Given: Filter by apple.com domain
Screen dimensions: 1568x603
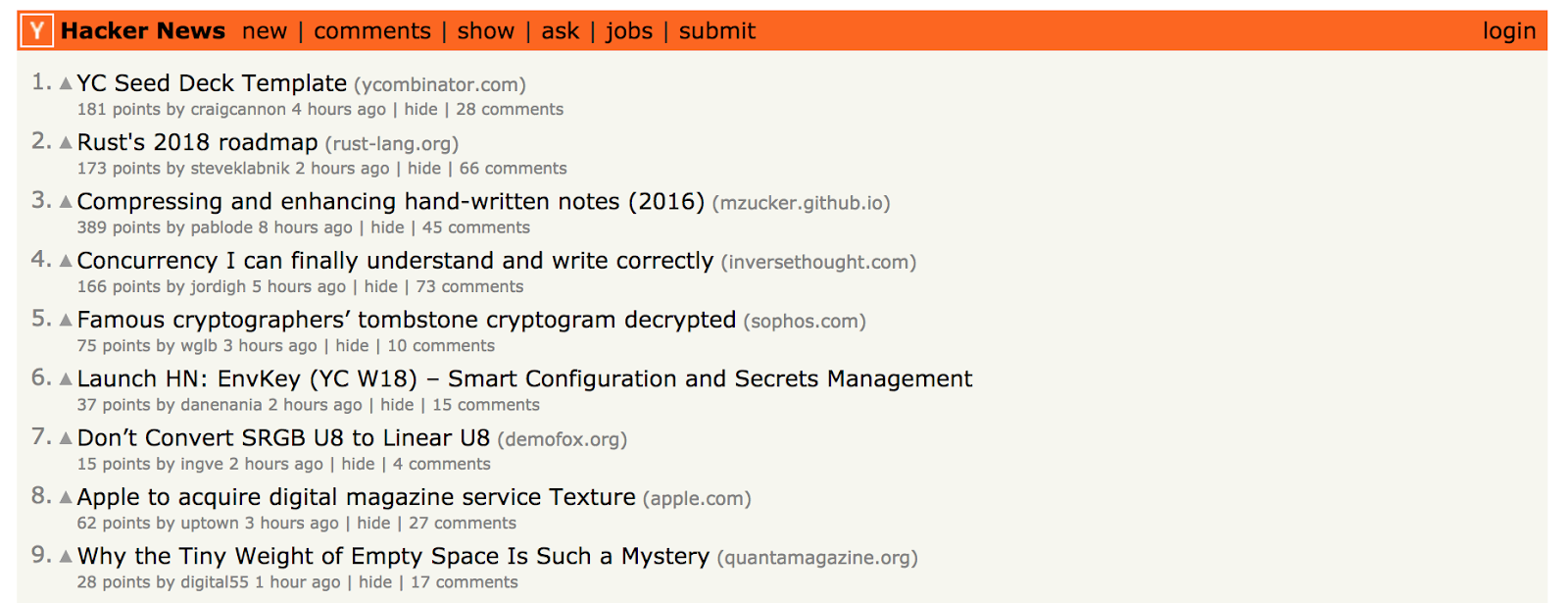Looking at the screenshot, I should pos(697,498).
